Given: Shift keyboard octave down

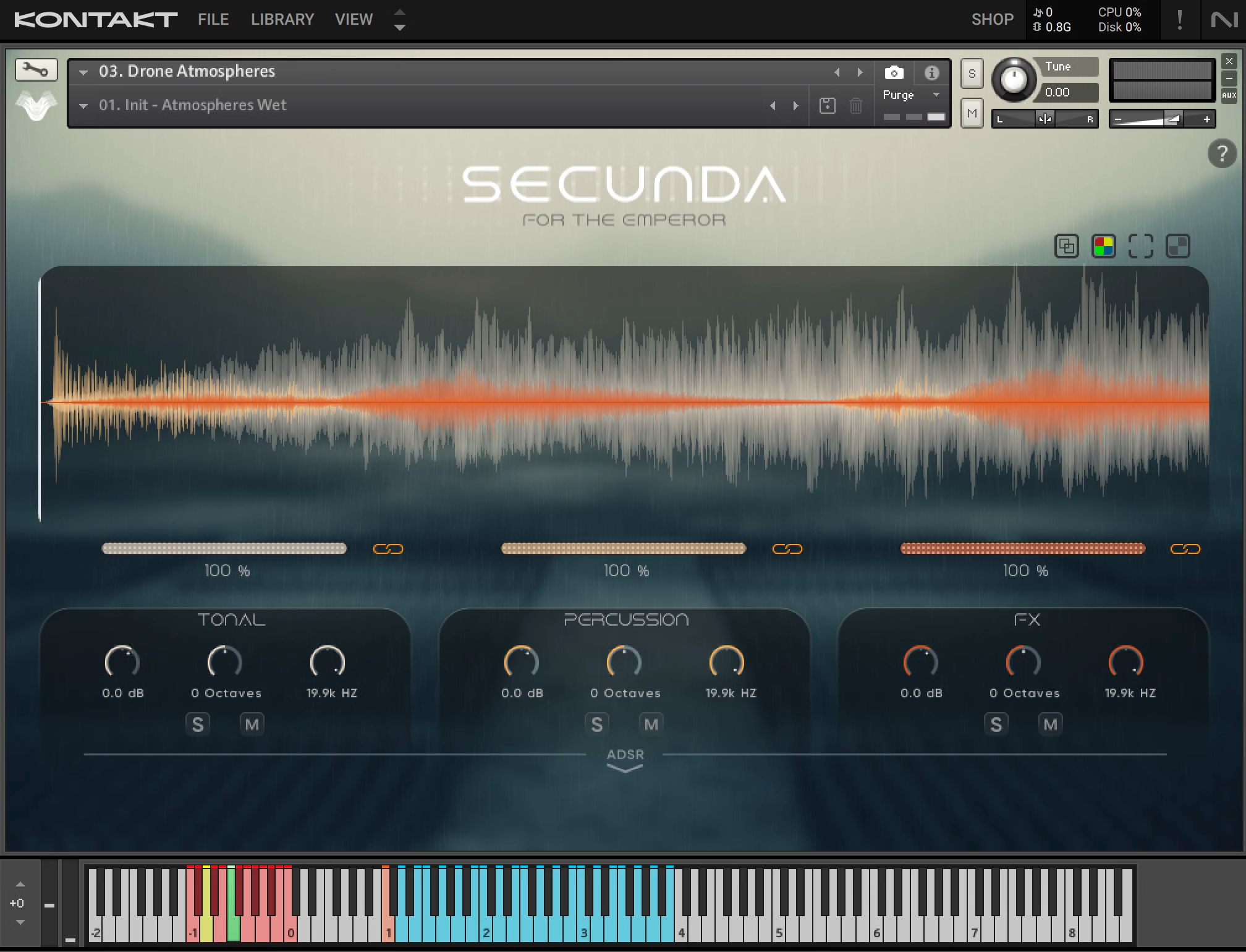Looking at the screenshot, I should (20, 922).
